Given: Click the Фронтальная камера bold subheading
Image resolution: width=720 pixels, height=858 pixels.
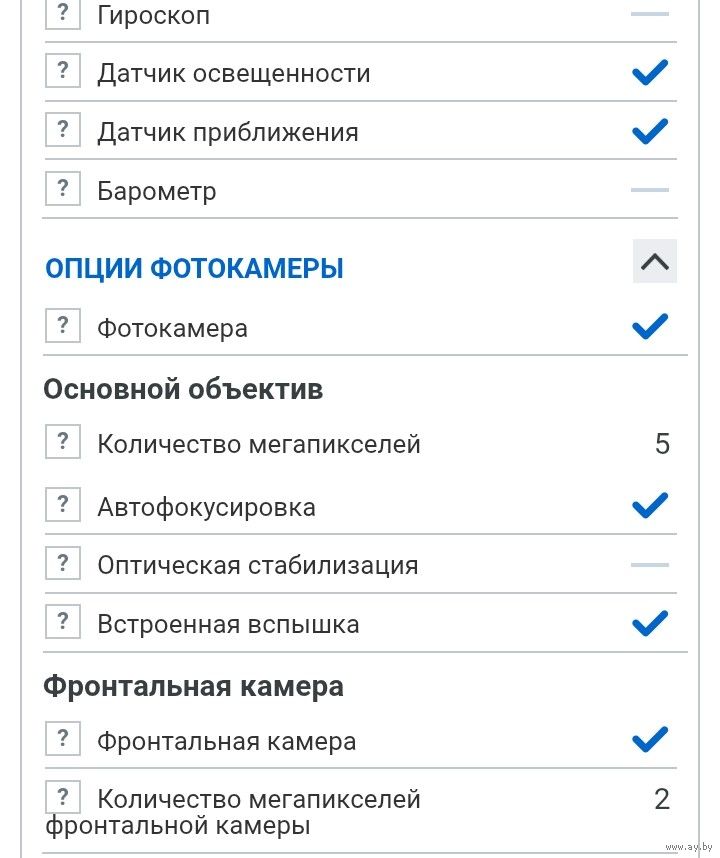Looking at the screenshot, I should [x=194, y=686].
